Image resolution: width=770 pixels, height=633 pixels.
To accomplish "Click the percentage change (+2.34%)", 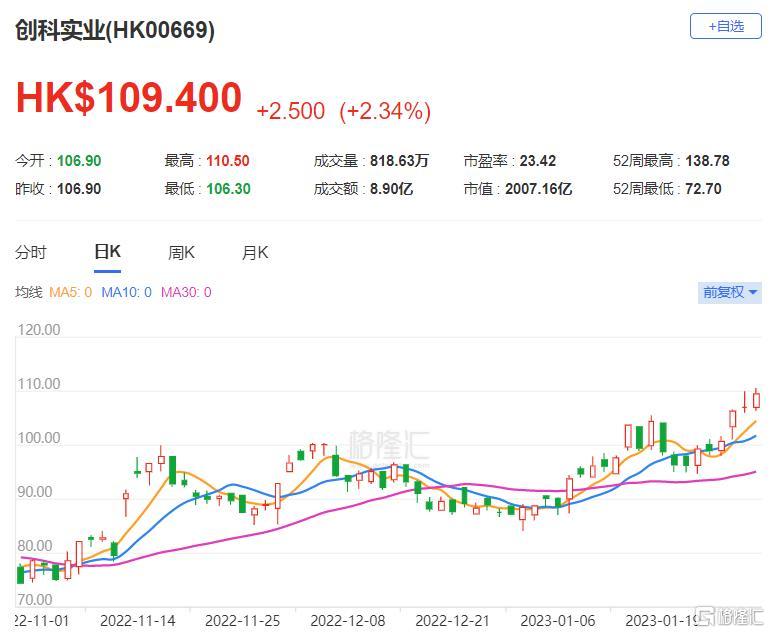I will [x=385, y=111].
